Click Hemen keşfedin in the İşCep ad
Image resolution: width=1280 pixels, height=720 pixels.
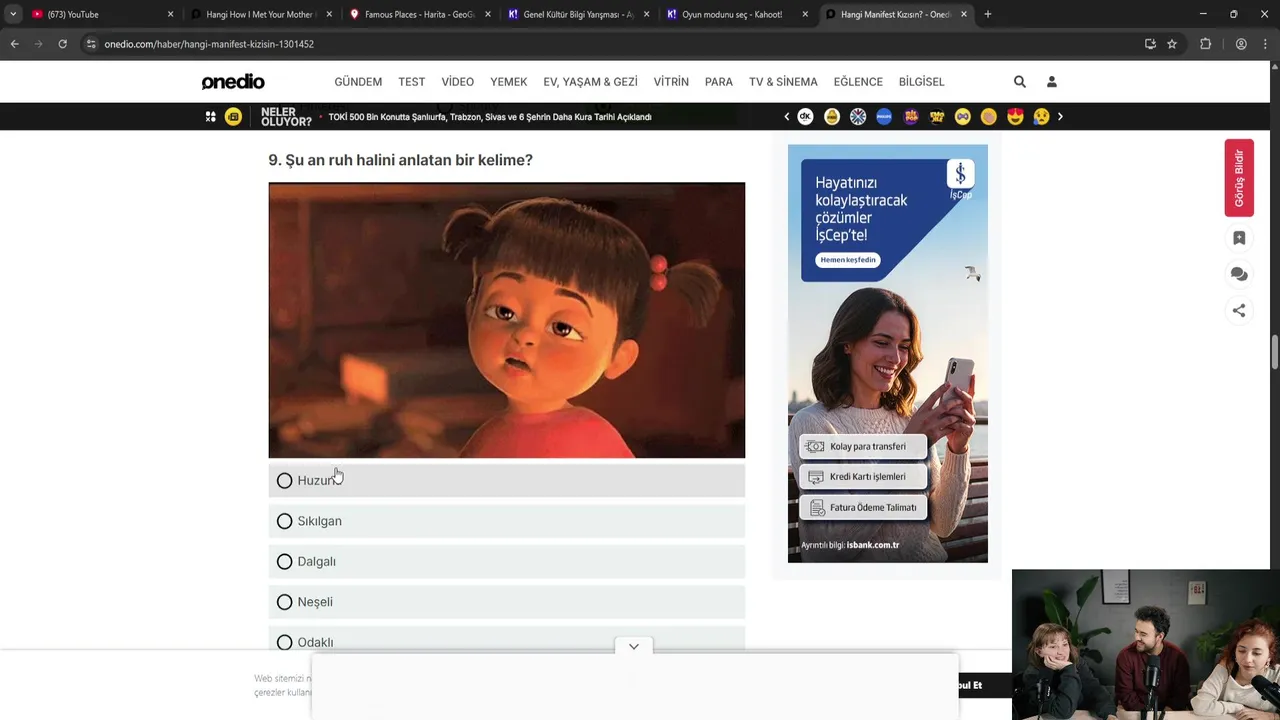[x=848, y=260]
